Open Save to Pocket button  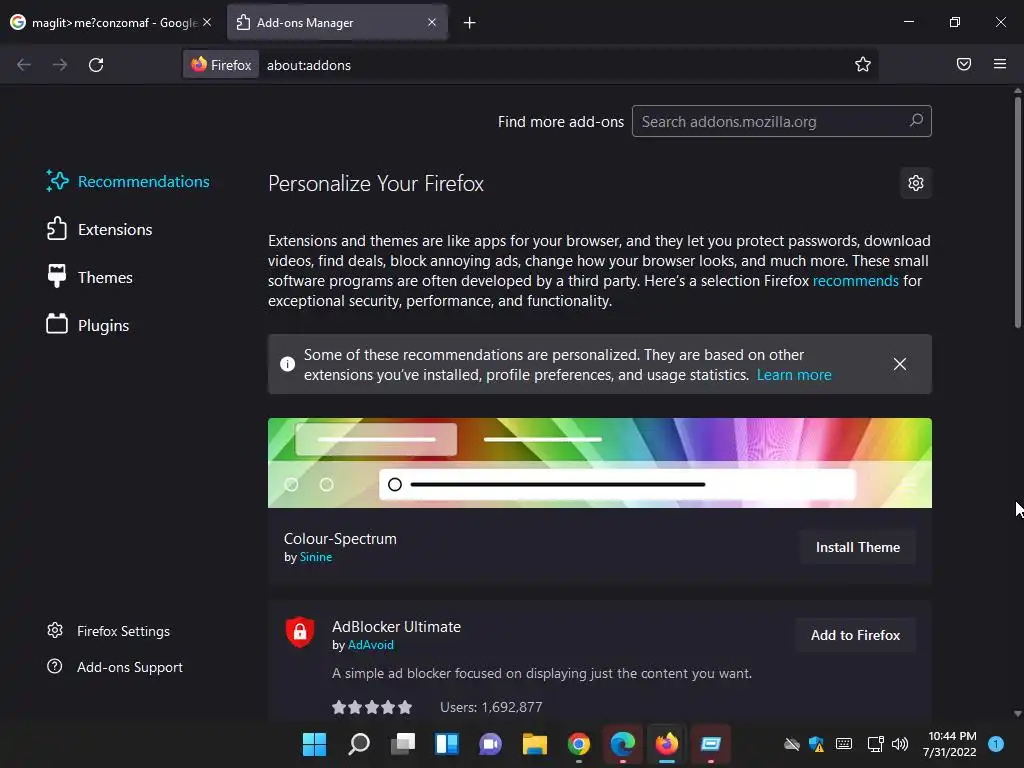coord(963,64)
